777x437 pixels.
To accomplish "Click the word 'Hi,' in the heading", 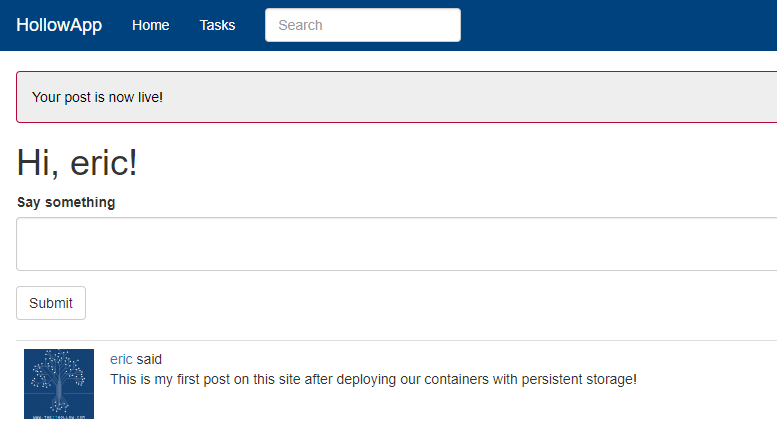I will (x=37, y=163).
